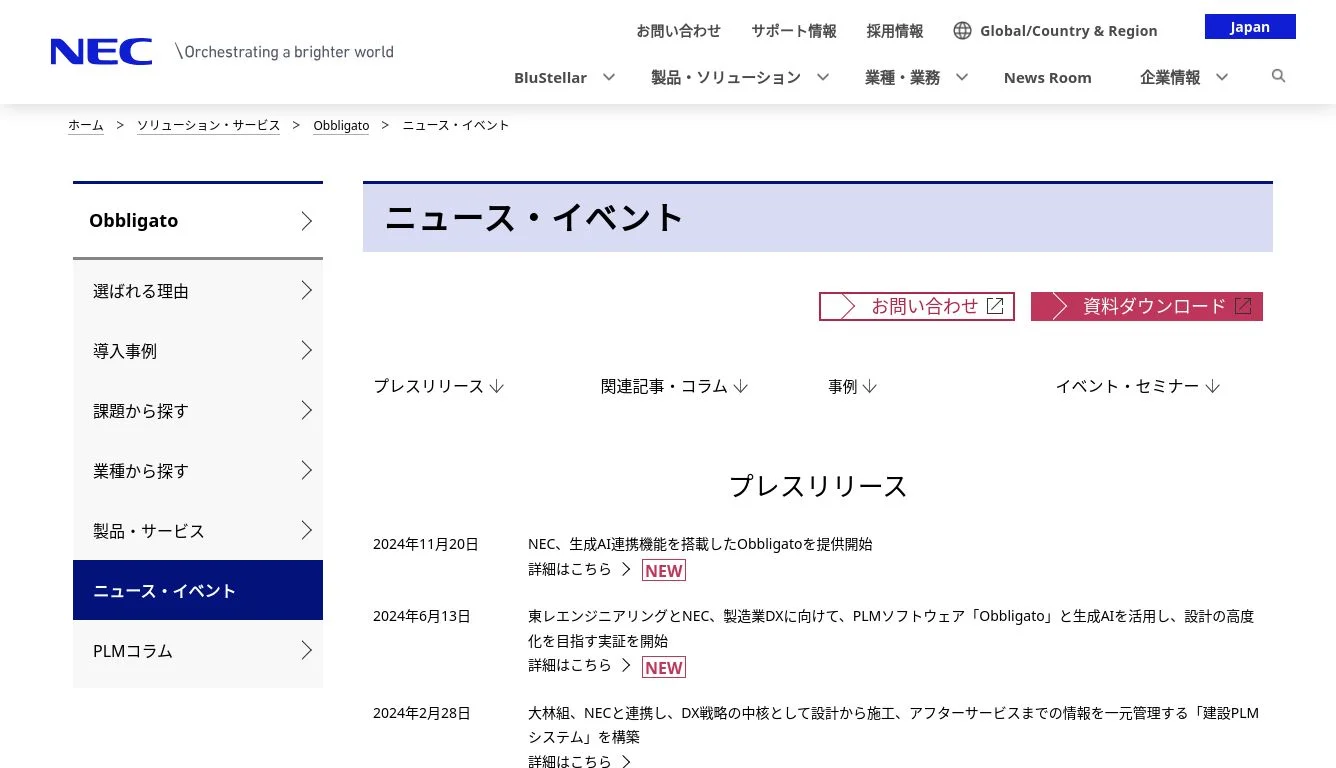Click the プレスリリース section heading
1336x768 pixels.
[x=818, y=486]
